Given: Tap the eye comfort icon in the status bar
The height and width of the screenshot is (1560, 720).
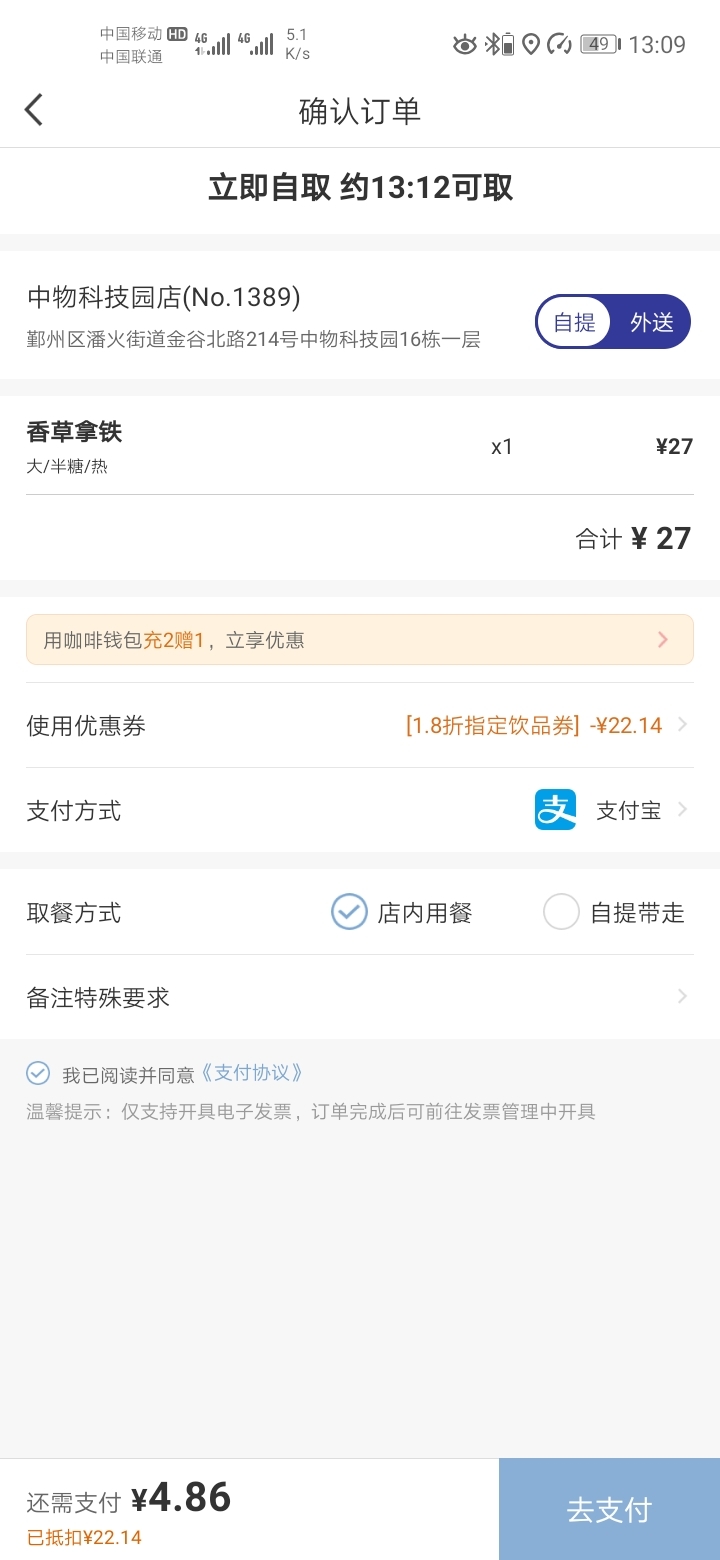Looking at the screenshot, I should point(465,44).
